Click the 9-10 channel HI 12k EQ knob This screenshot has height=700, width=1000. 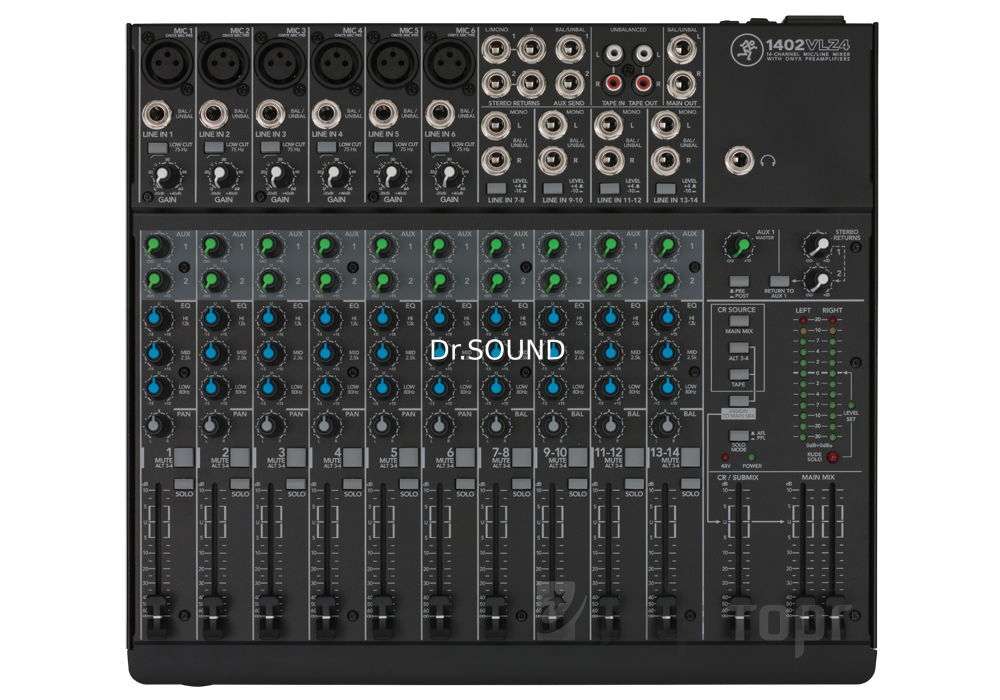552,317
